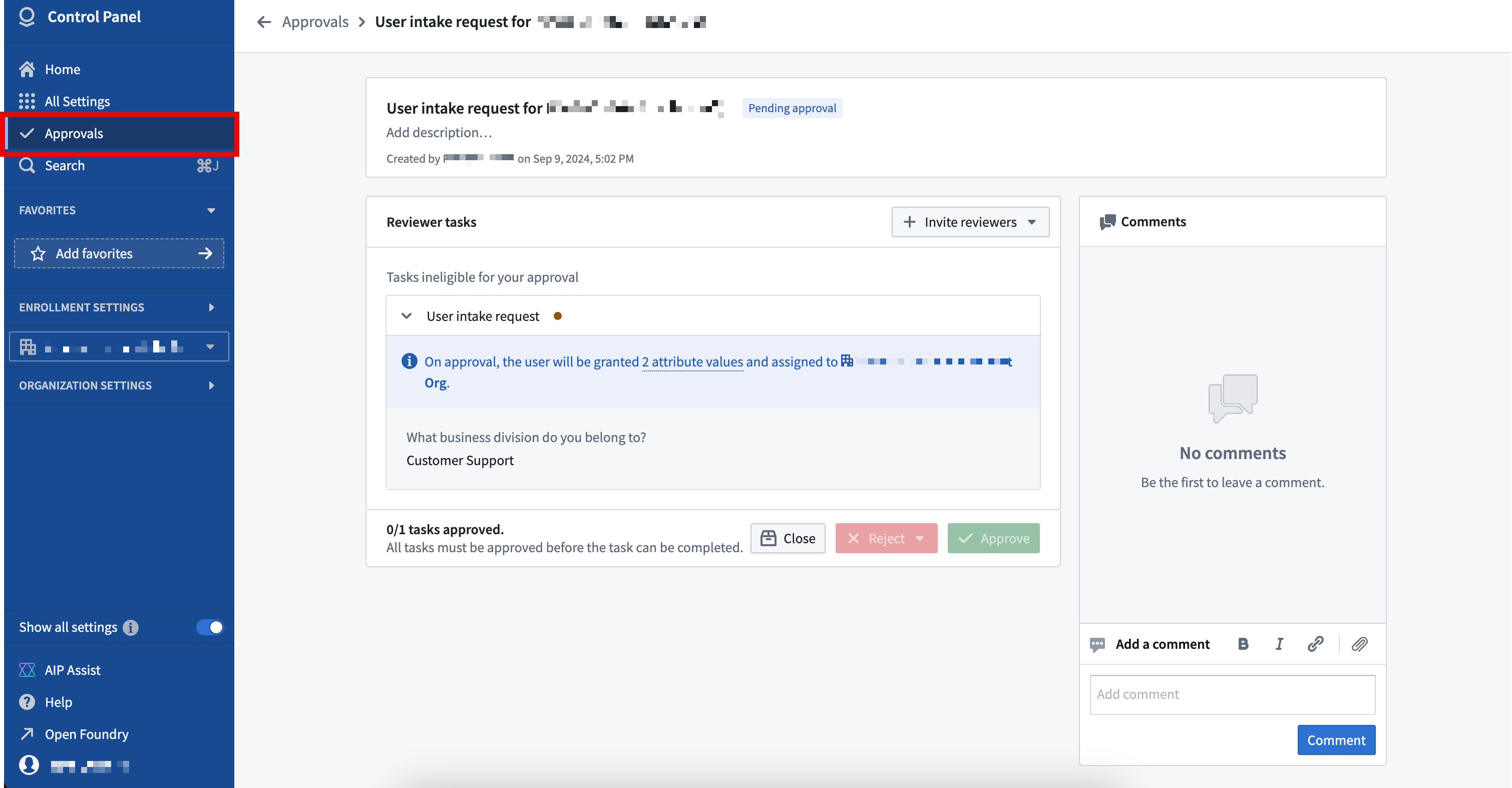The height and width of the screenshot is (788, 1512).
Task: Open the Home sidebar item
Action: [119, 69]
